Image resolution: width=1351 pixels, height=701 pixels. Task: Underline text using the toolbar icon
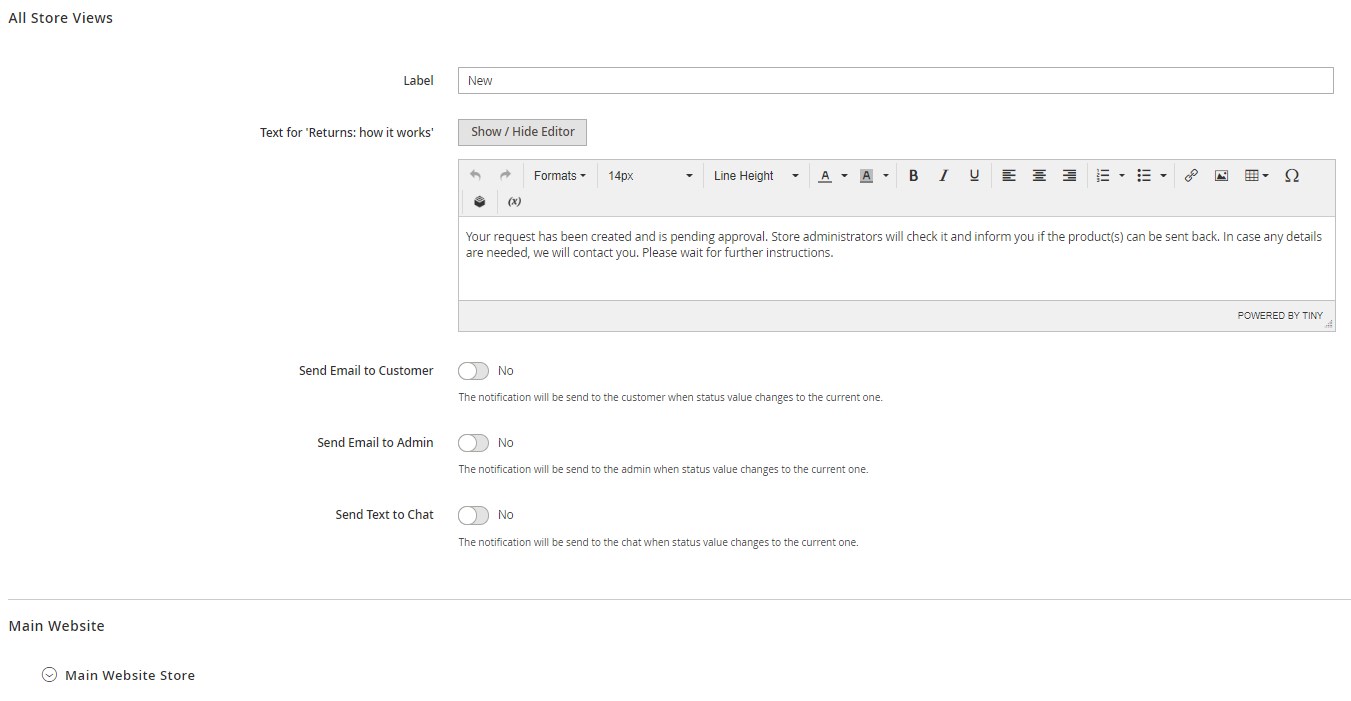point(974,176)
